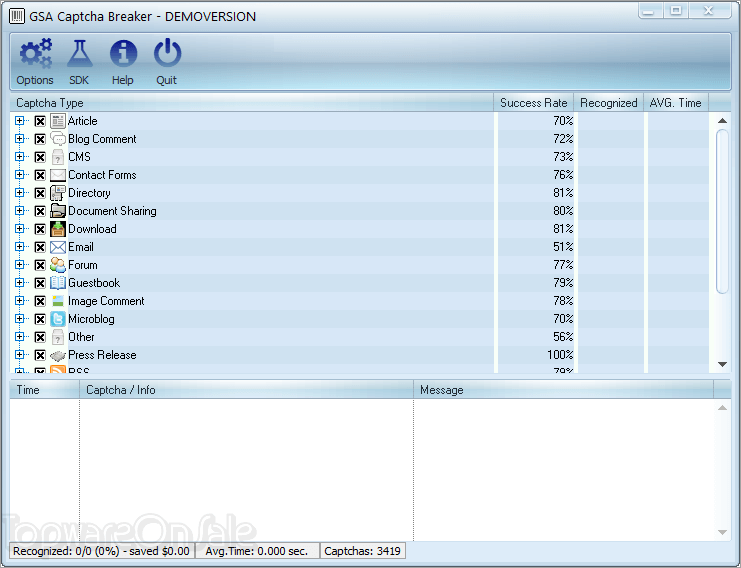The image size is (741, 568).
Task: Click the Time column header in log
Action: tap(44, 390)
